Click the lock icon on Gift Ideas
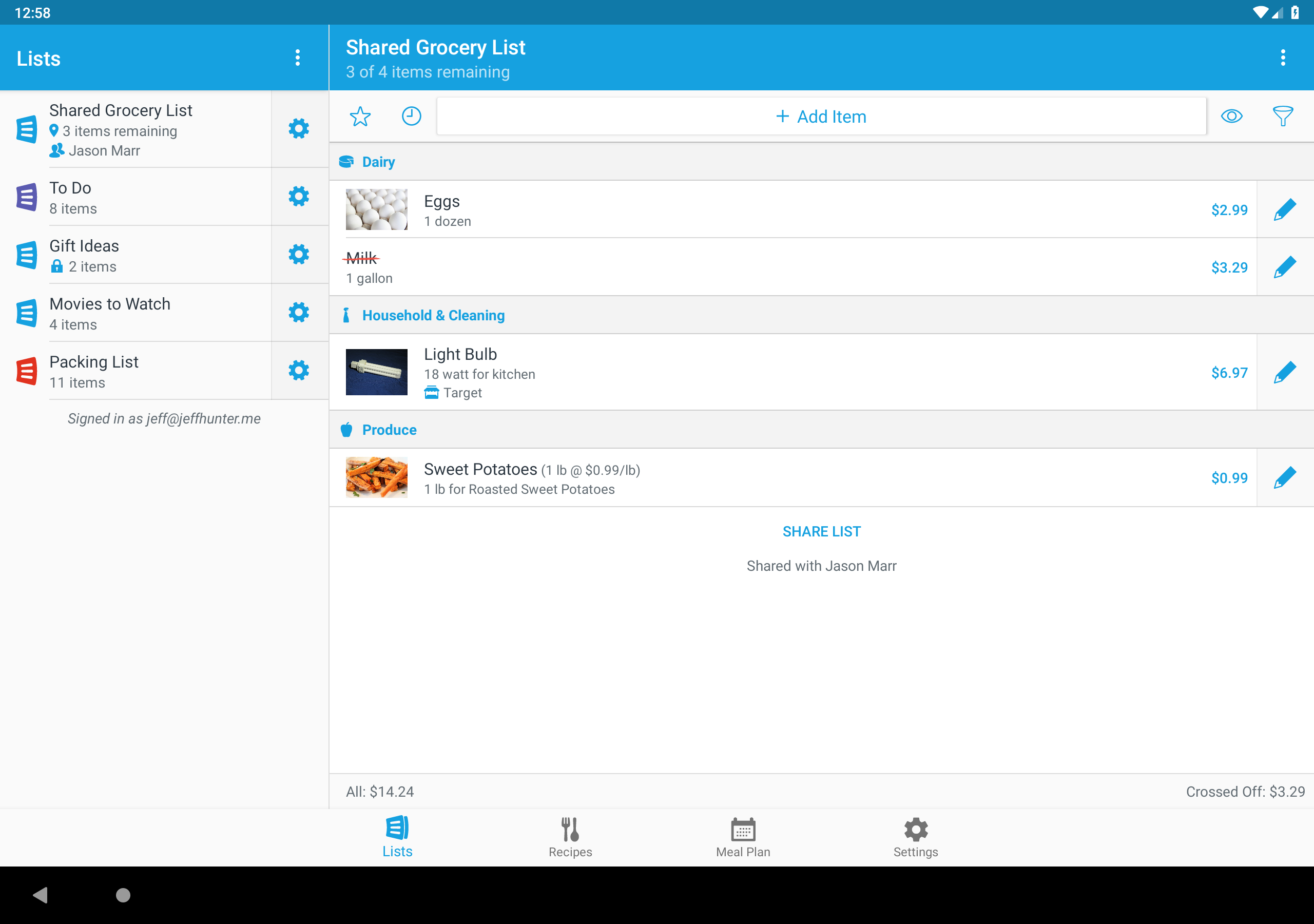The image size is (1314, 924). pos(56,266)
